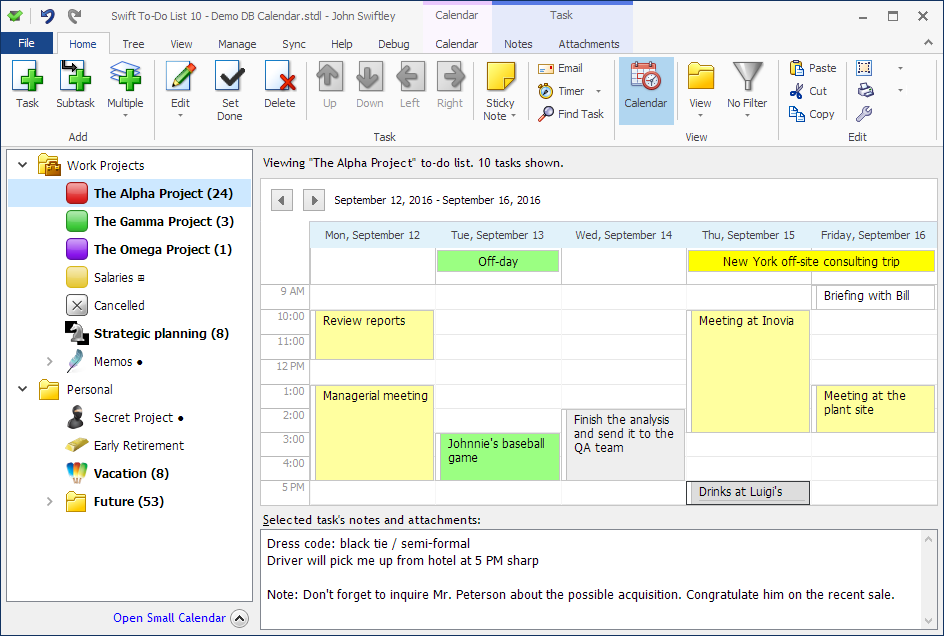Open the Attachments ribbon tab

coord(589,44)
